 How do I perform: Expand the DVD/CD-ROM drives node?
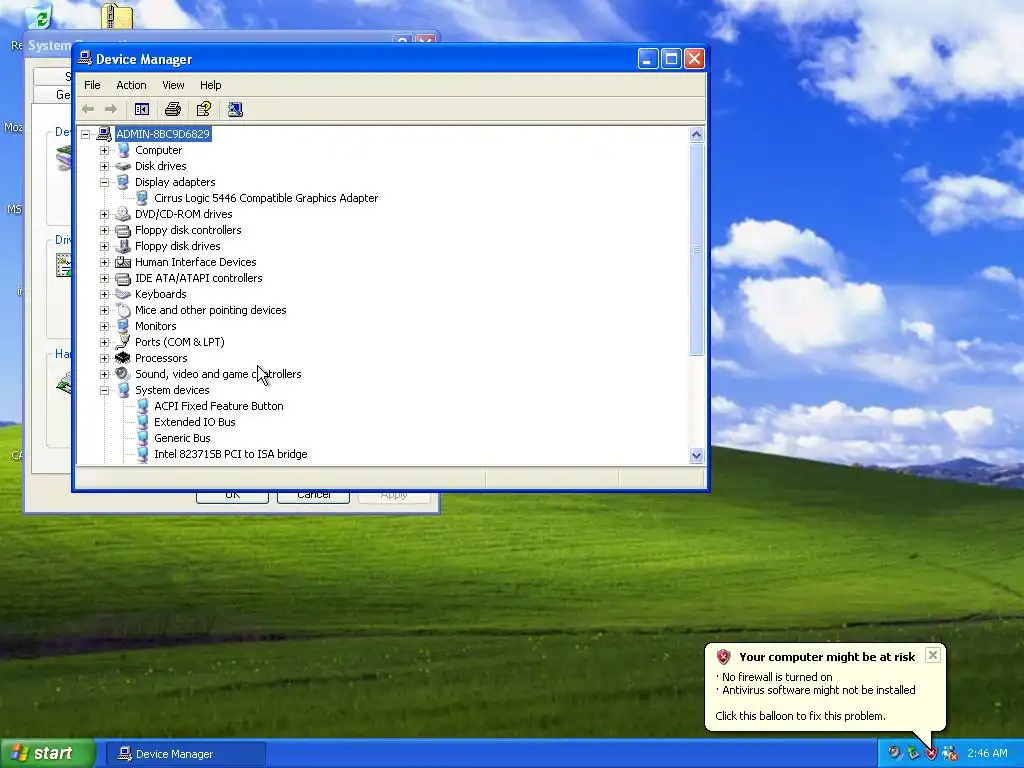coord(104,214)
